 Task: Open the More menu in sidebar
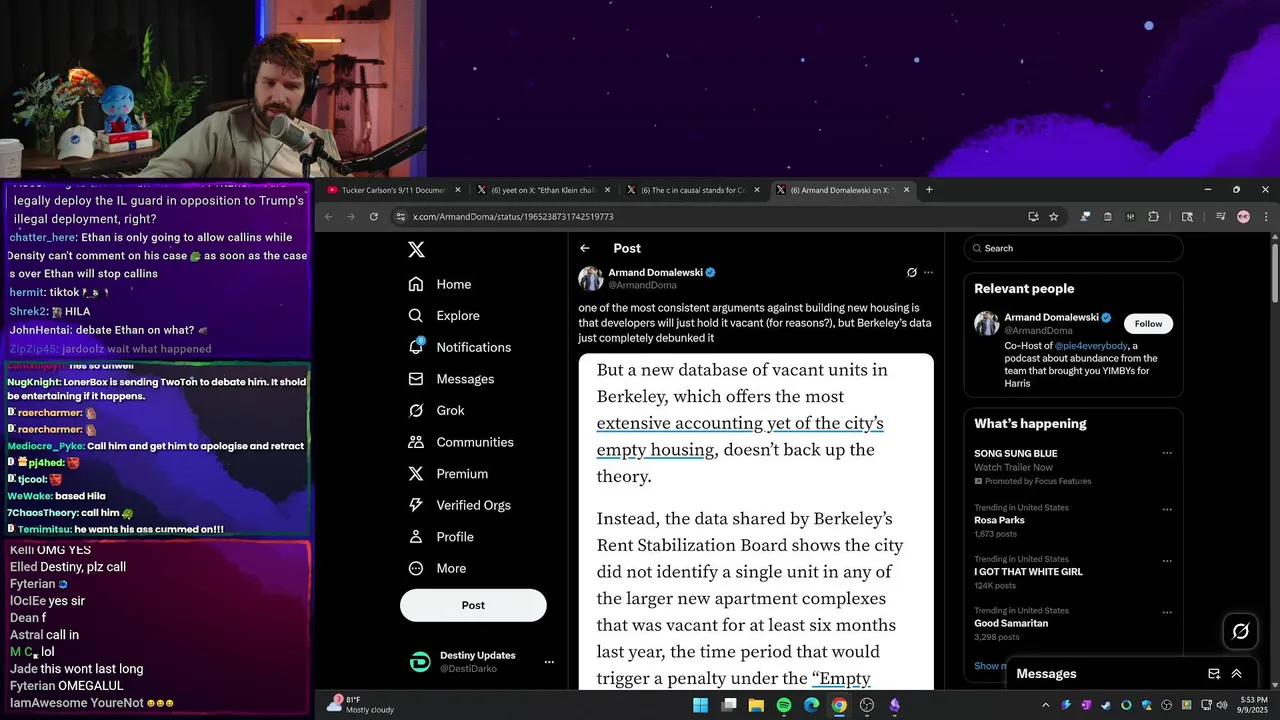tap(437, 568)
